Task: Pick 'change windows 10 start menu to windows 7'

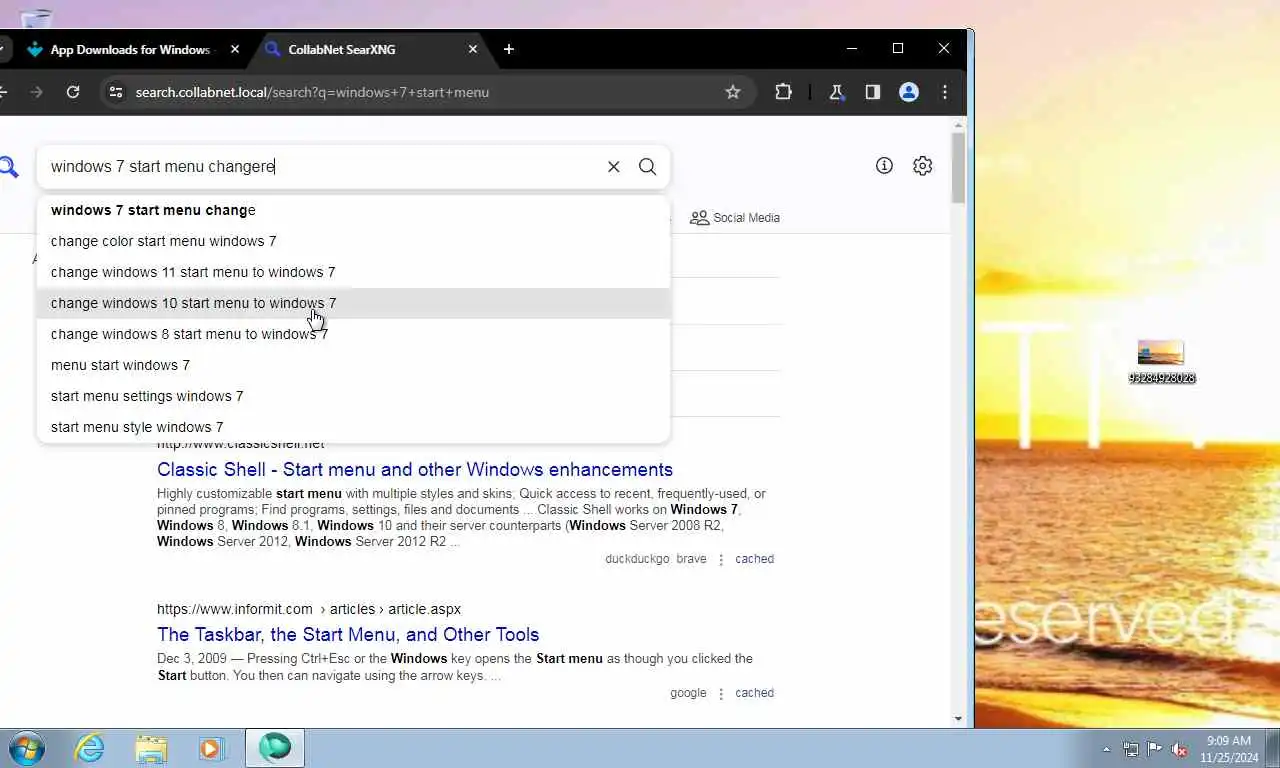Action: pyautogui.click(x=353, y=303)
